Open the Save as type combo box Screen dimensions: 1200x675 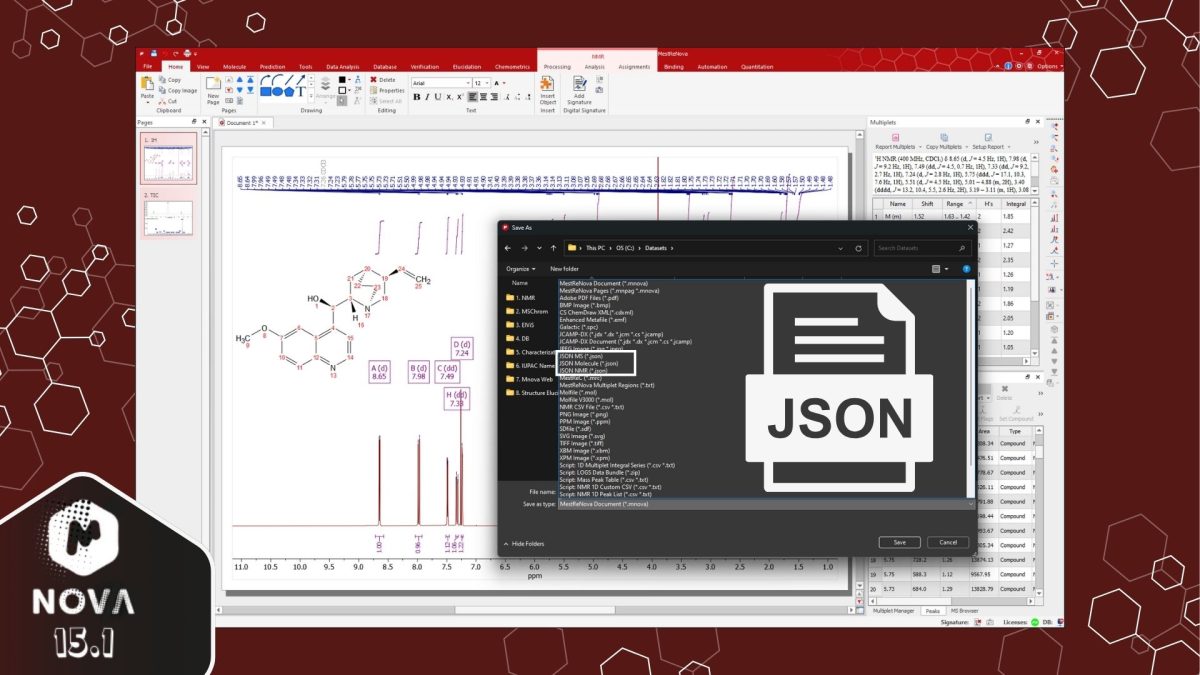766,504
